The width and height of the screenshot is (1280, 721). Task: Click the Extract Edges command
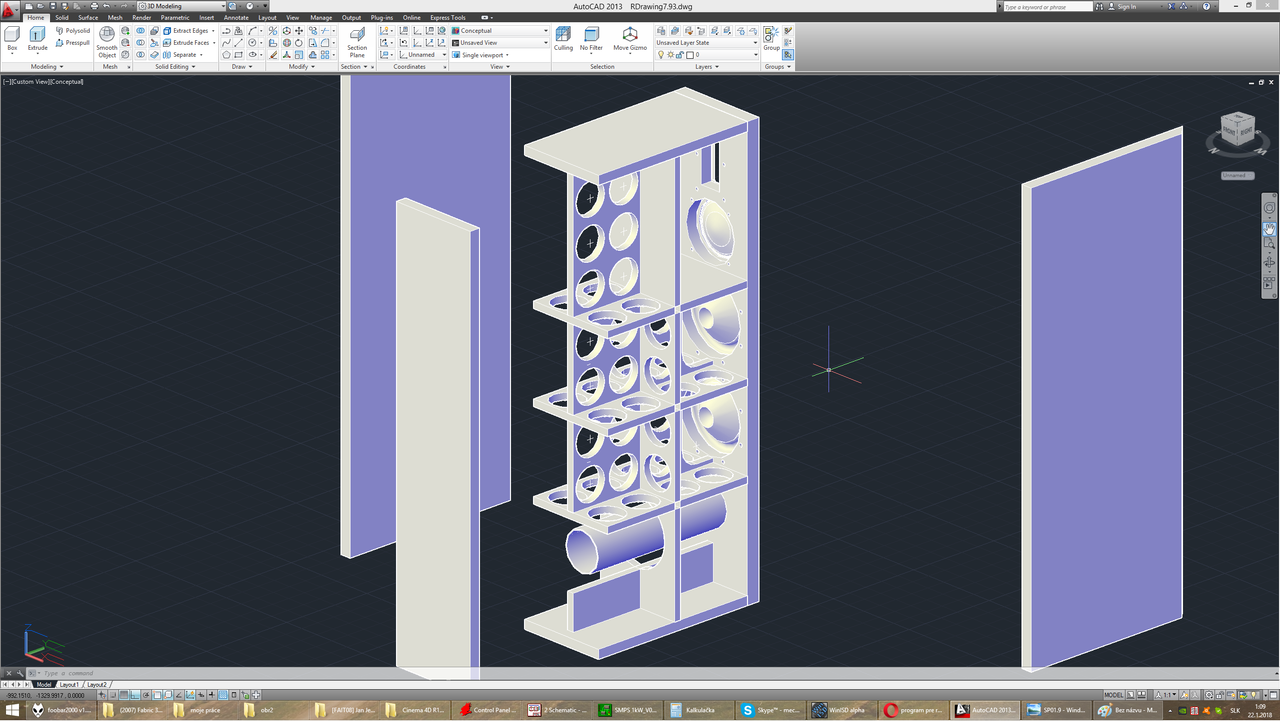[187, 31]
